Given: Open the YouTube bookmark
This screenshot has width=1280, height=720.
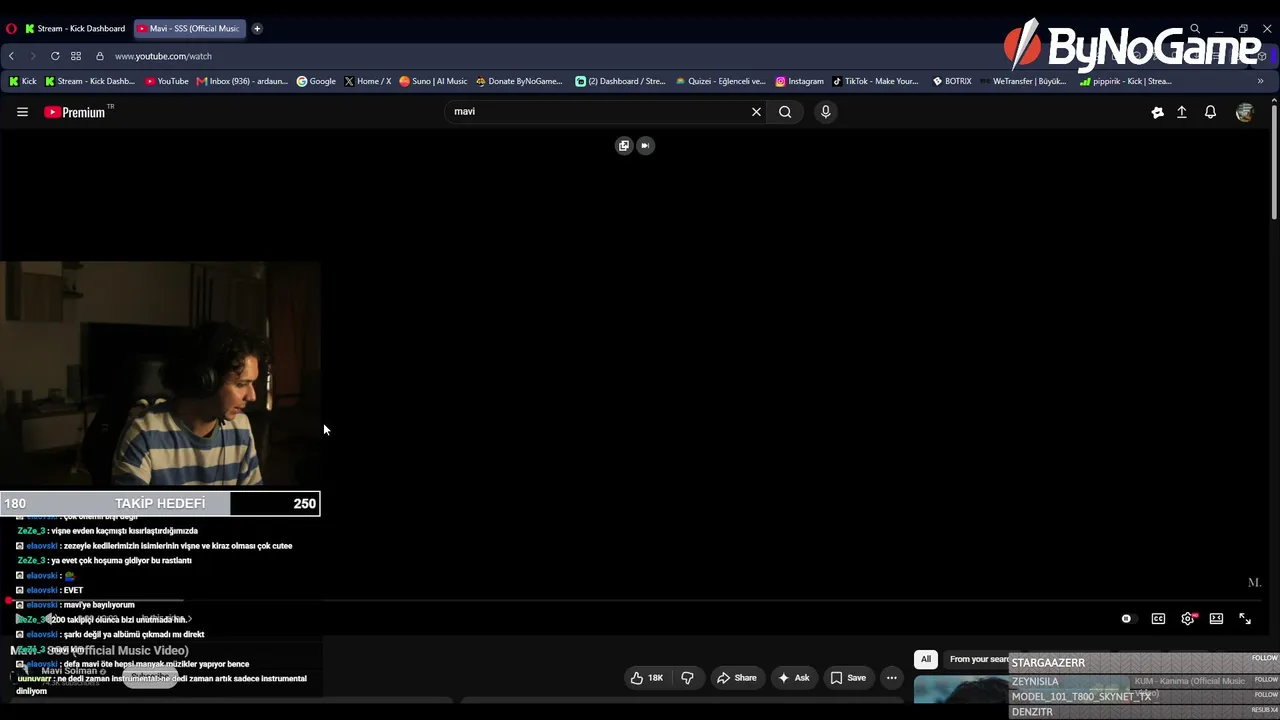Looking at the screenshot, I should coord(167,82).
